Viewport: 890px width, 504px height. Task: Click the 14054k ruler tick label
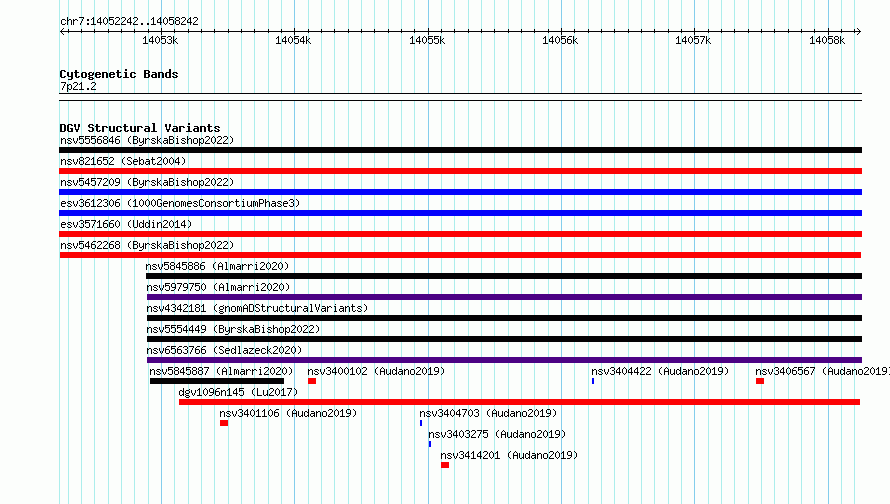click(x=293, y=40)
